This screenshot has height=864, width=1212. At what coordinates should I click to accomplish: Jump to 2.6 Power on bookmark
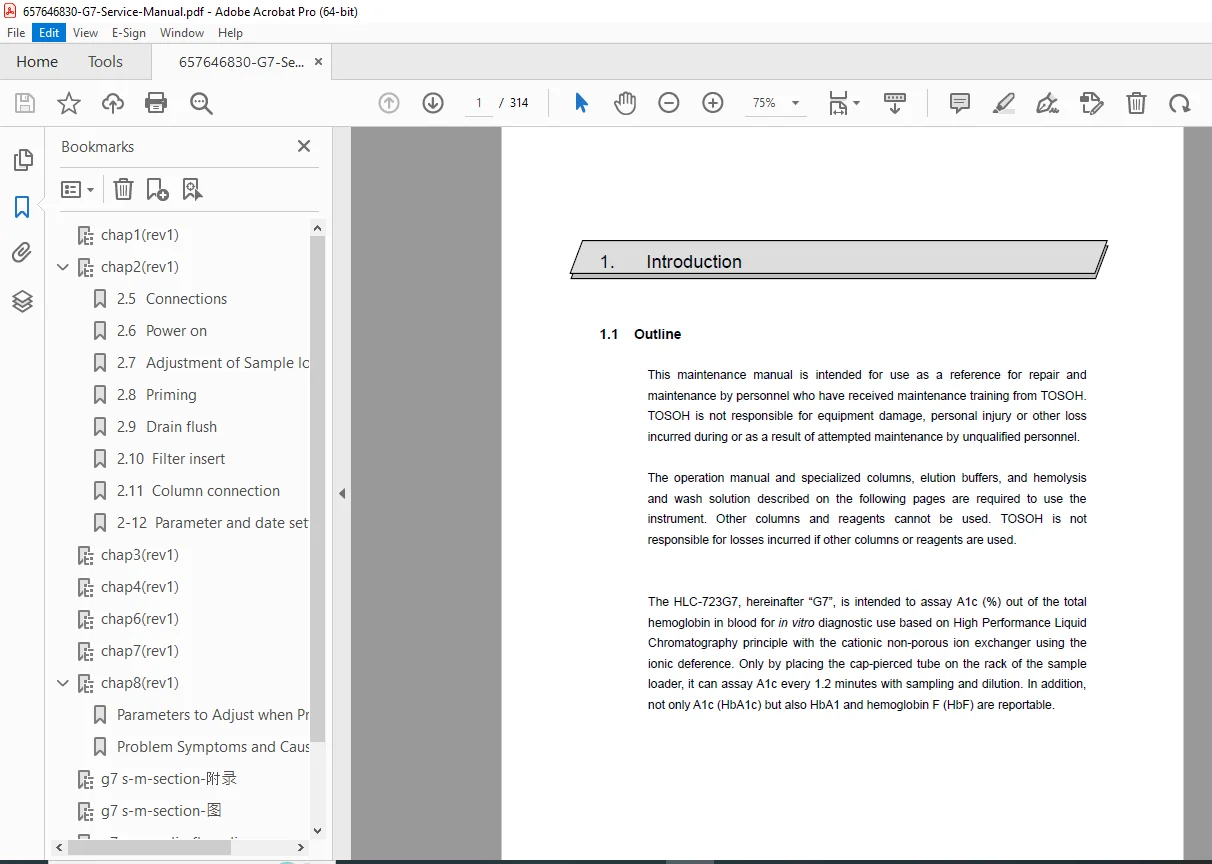pyautogui.click(x=162, y=331)
